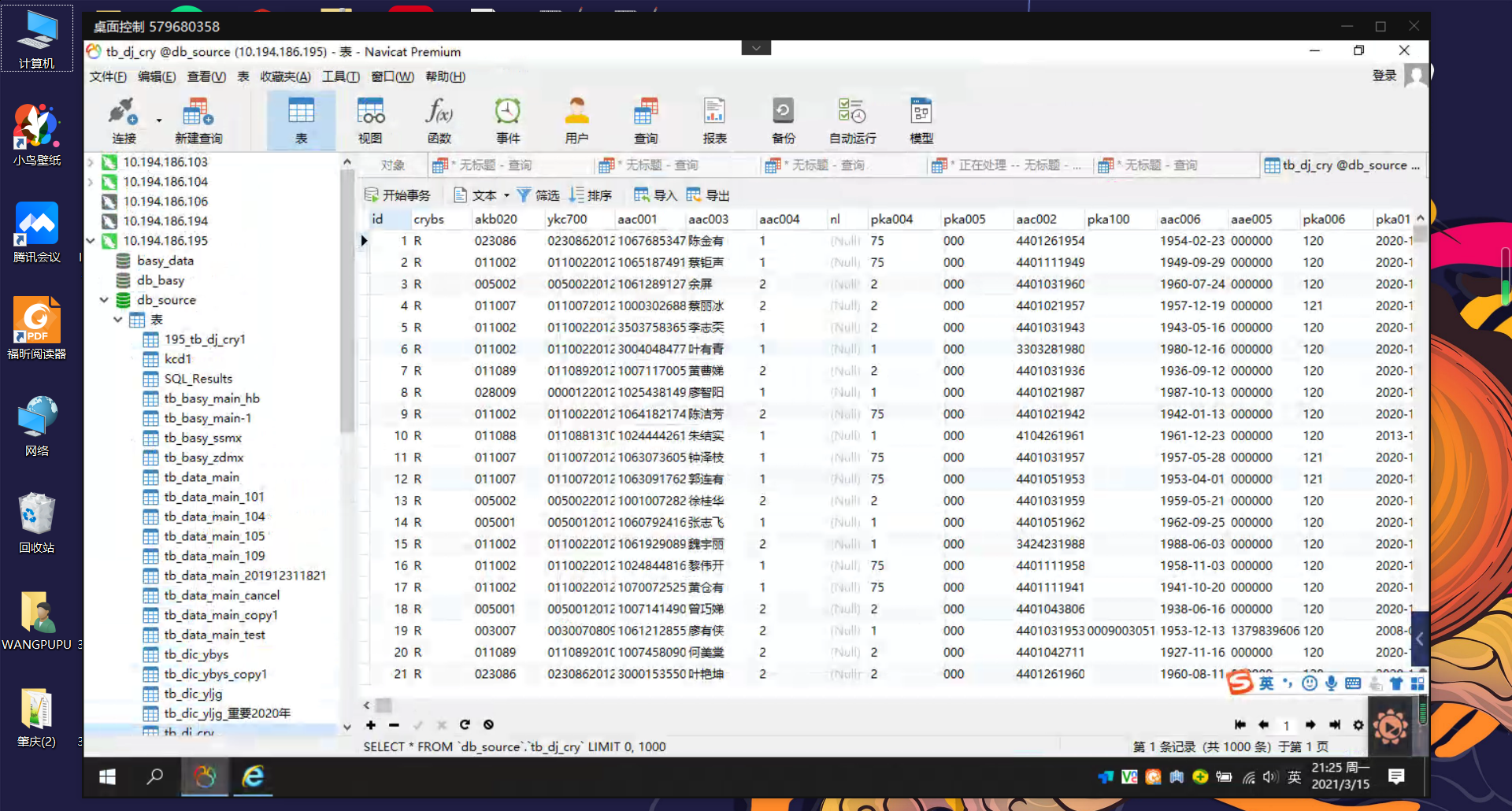Open the Function (函数) icon

click(439, 120)
